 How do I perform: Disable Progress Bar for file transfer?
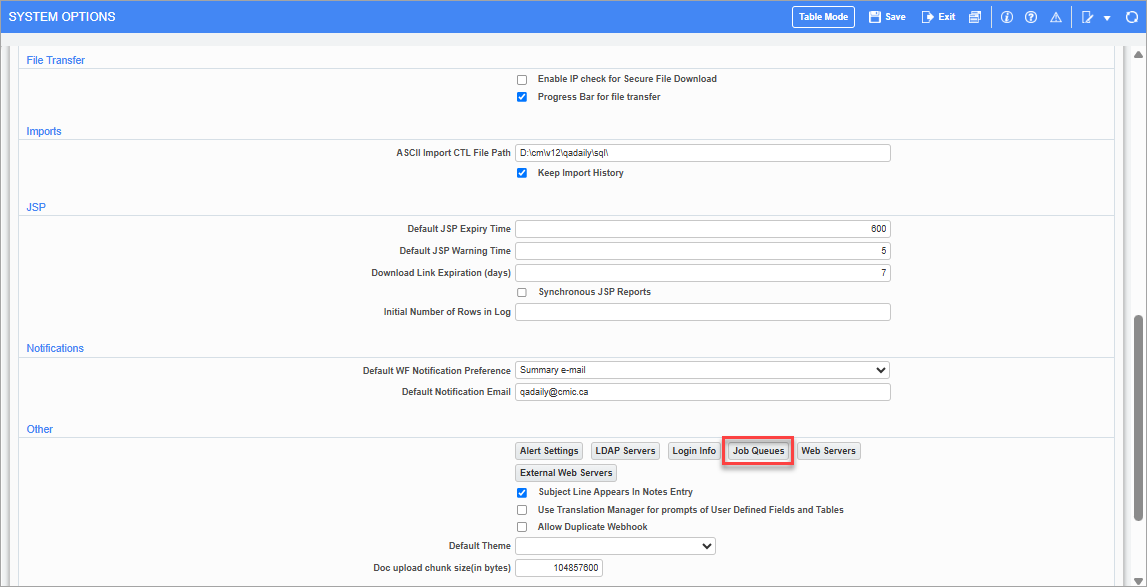point(521,96)
